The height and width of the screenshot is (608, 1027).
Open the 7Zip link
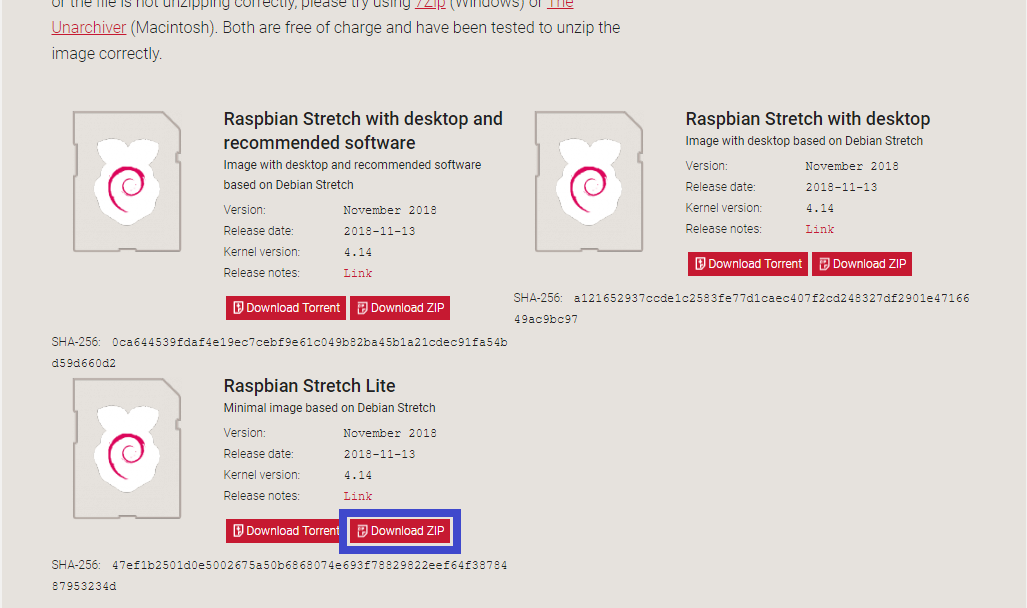pyautogui.click(x=430, y=4)
